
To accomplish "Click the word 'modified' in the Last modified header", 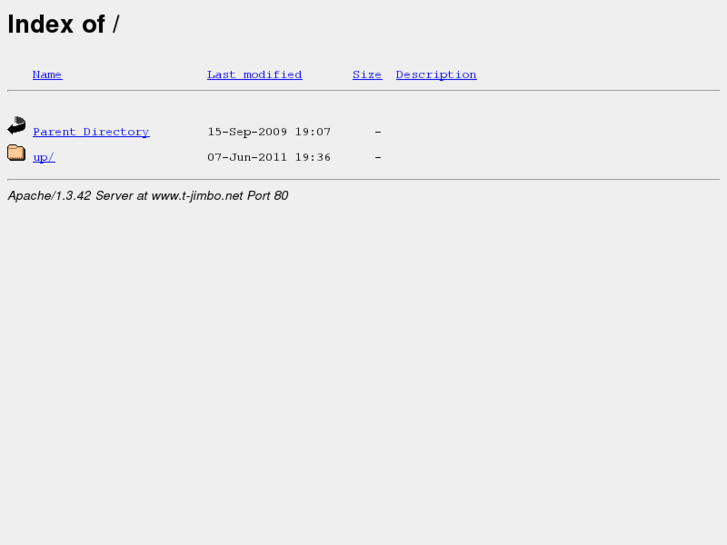I will (x=273, y=75).
